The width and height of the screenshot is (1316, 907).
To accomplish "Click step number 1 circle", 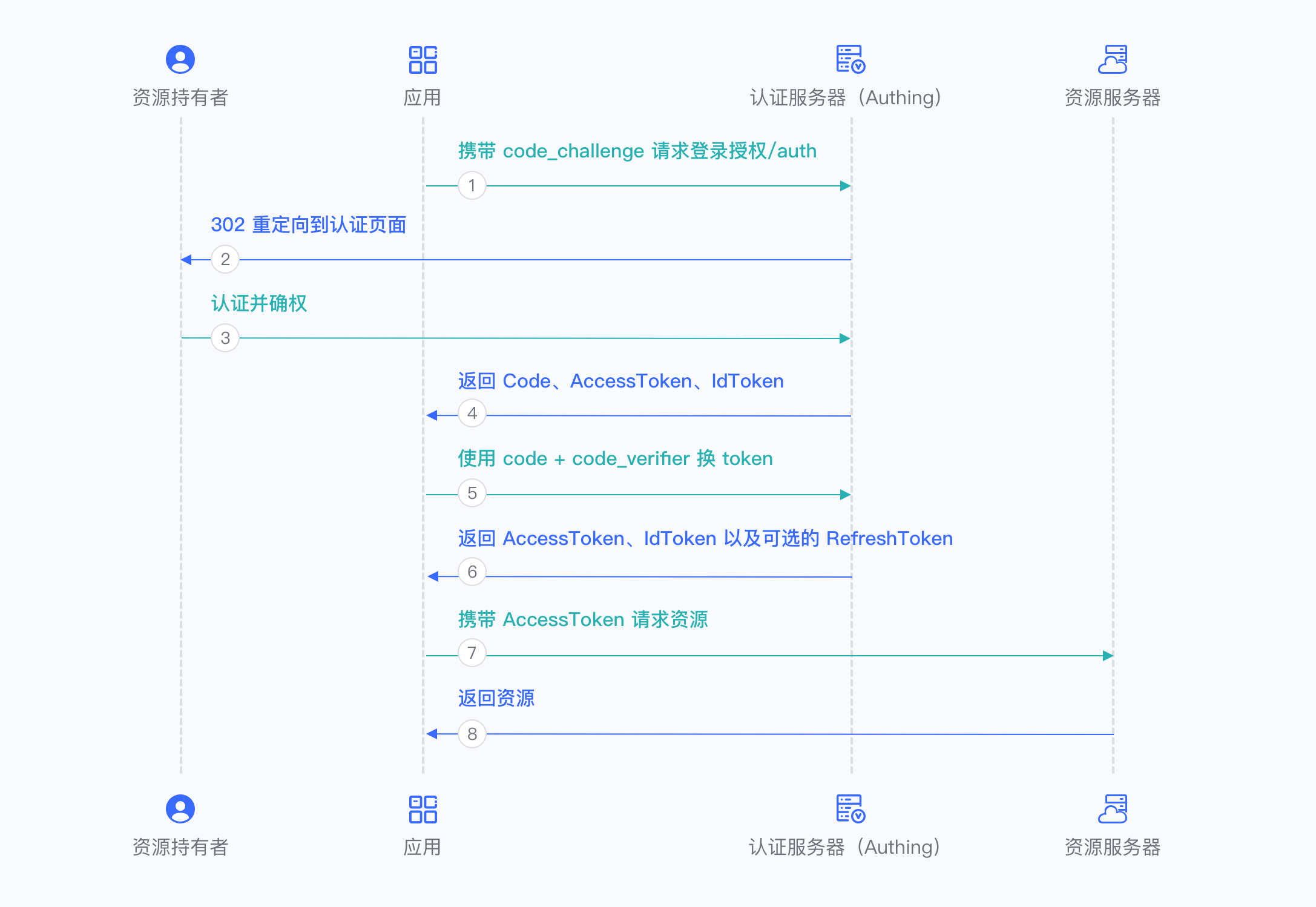I will coord(472,185).
